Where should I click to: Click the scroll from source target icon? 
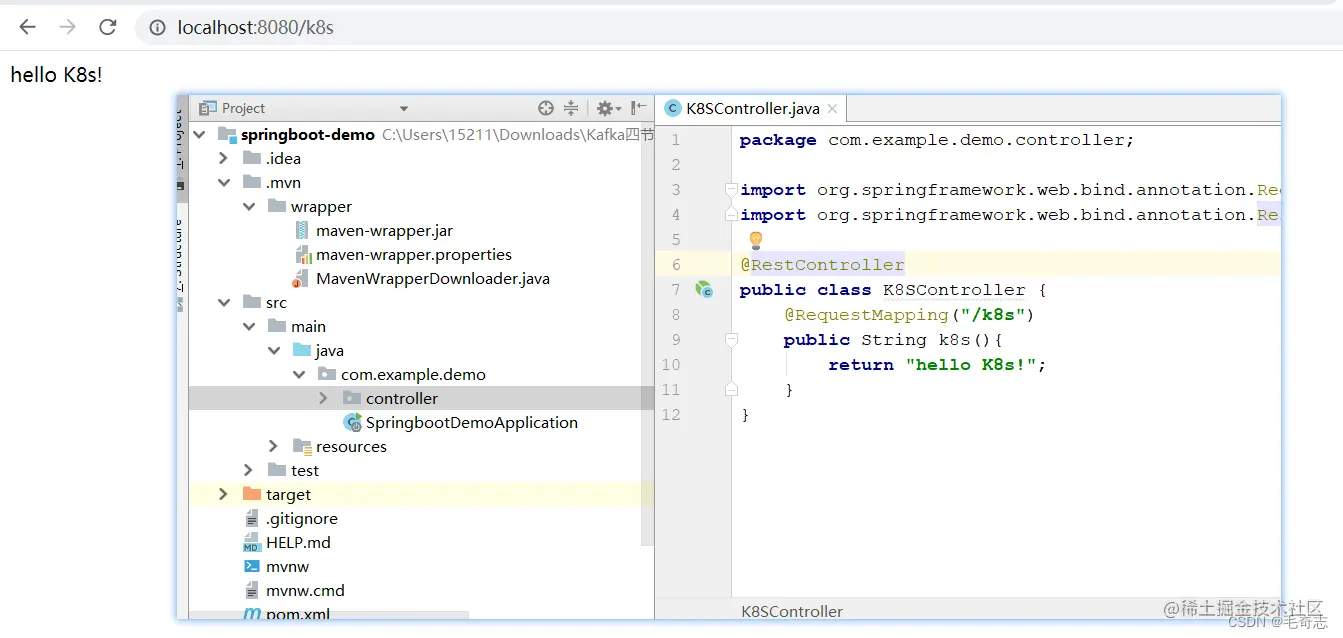[x=545, y=108]
